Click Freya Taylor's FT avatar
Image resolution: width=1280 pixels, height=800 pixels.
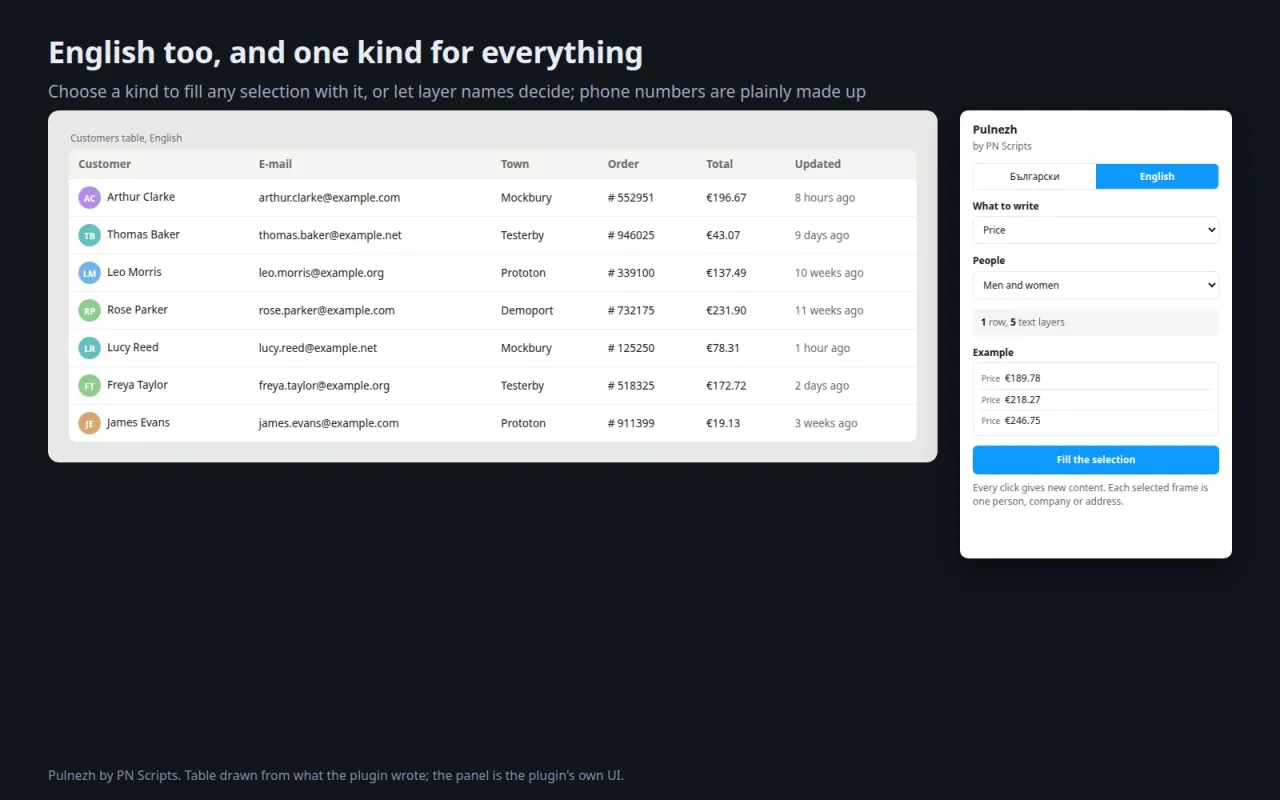click(x=90, y=385)
